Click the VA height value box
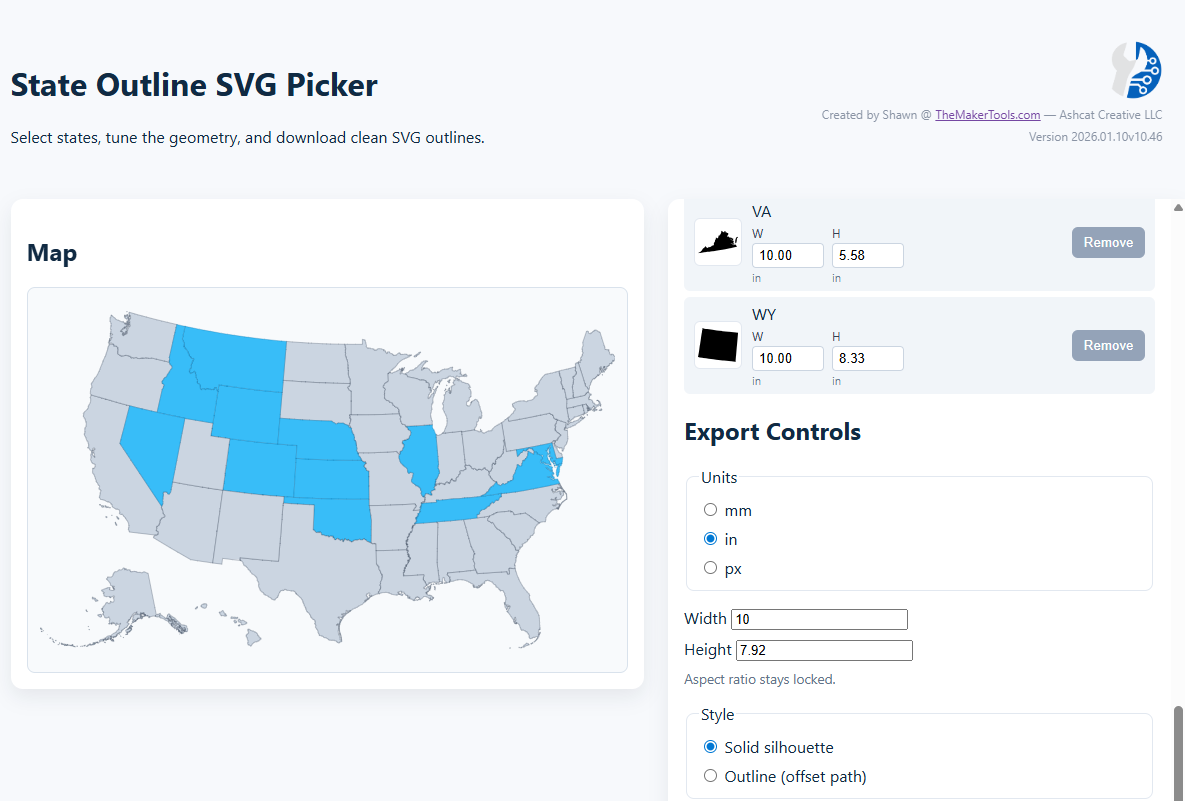The image size is (1185, 801). pos(867,255)
